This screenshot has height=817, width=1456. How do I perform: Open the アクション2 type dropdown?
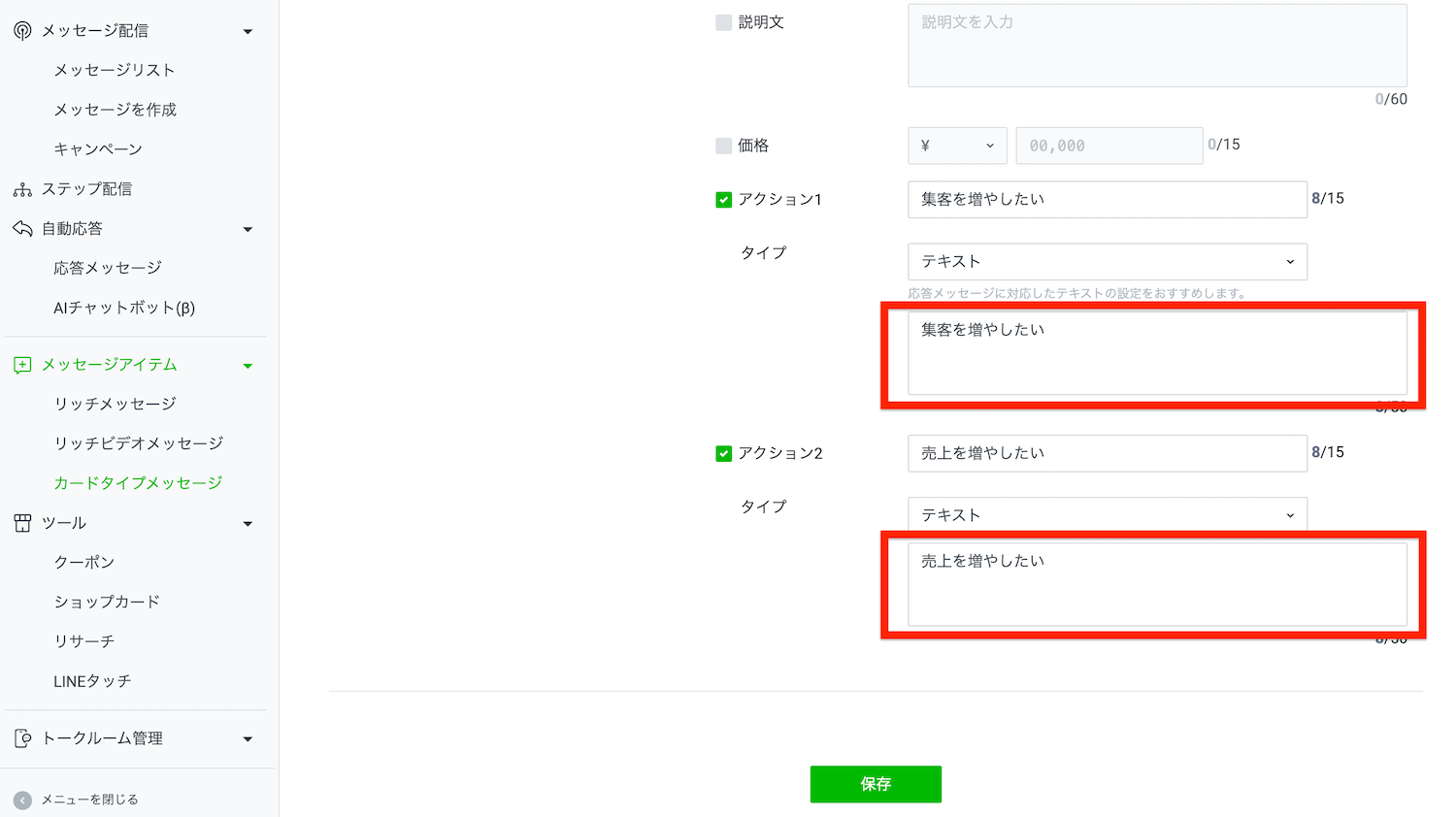[x=1107, y=514]
